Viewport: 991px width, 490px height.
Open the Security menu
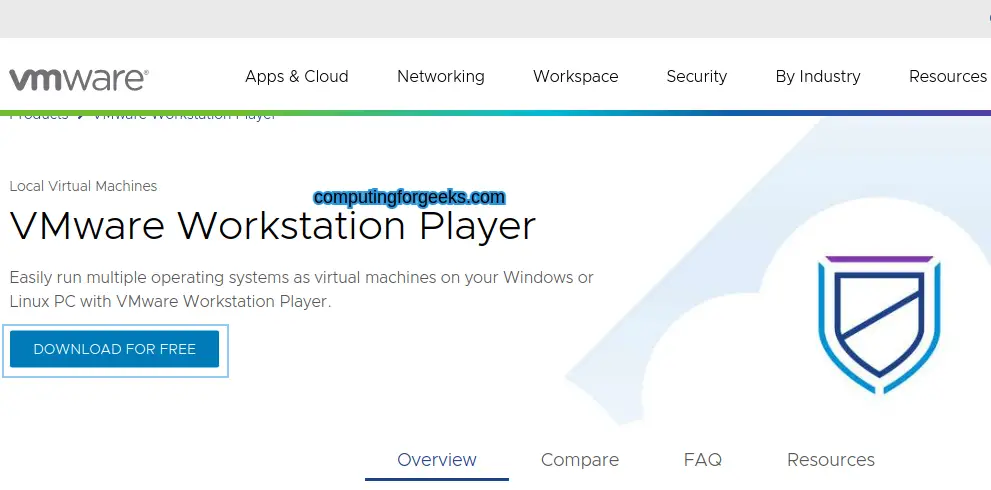point(696,77)
